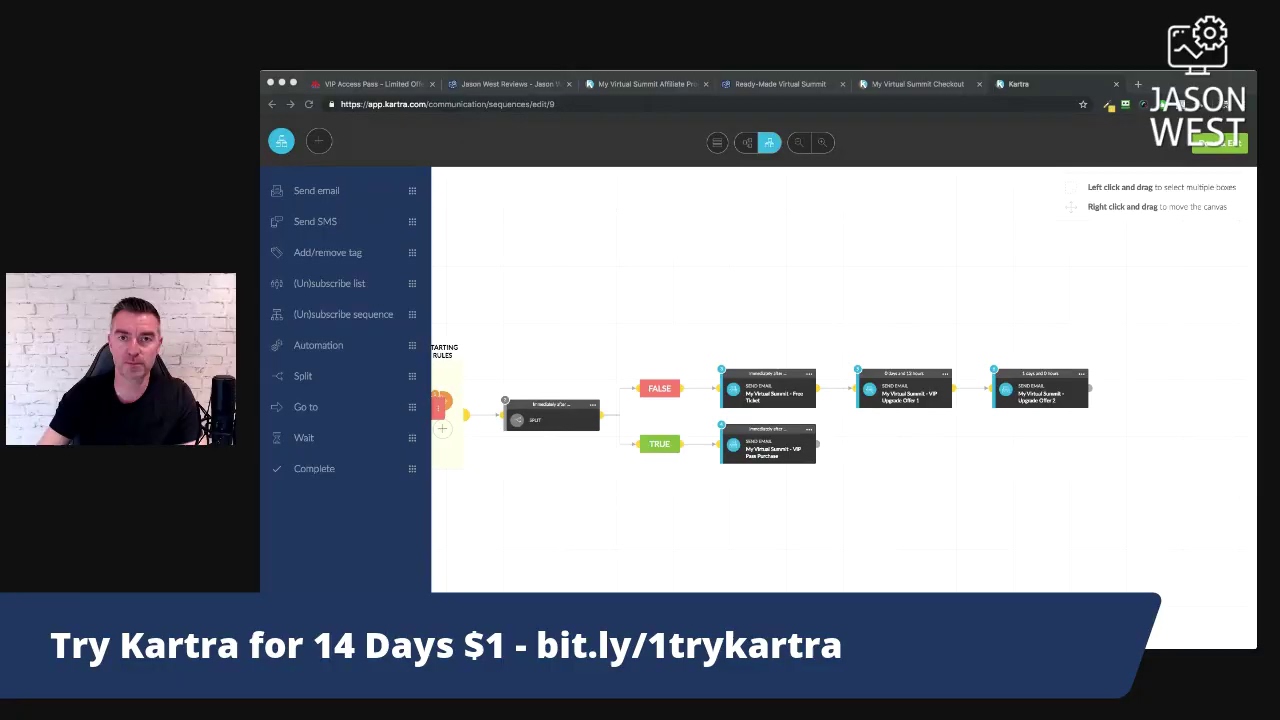Click the Automation icon in sidebar
This screenshot has height=720, width=1280.
tap(277, 345)
